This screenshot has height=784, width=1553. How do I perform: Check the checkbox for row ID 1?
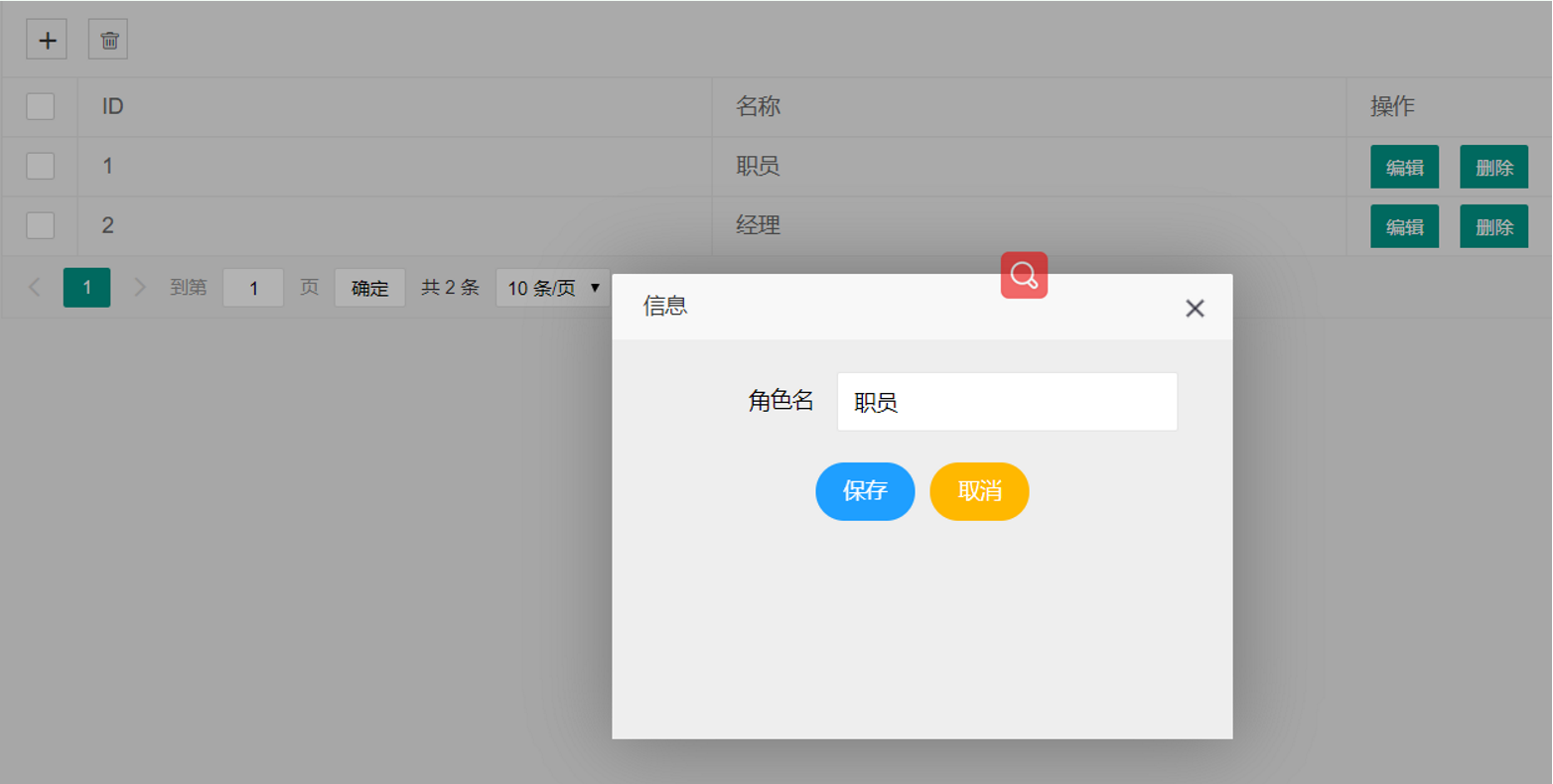pyautogui.click(x=39, y=166)
